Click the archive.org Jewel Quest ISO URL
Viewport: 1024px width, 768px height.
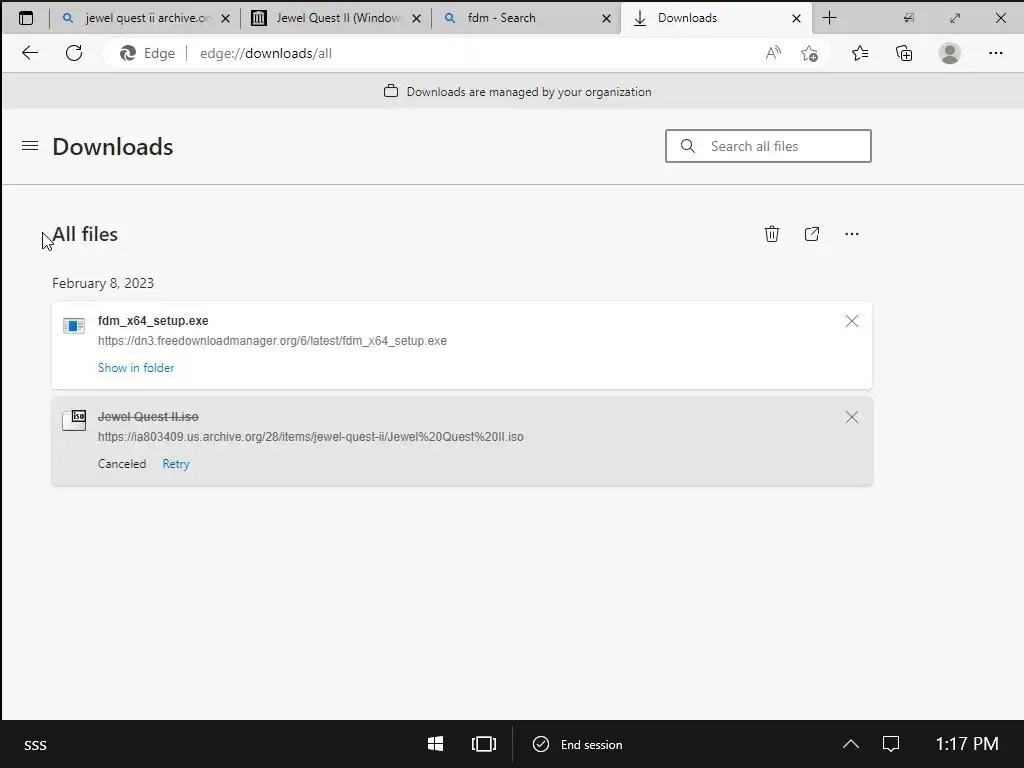tap(310, 437)
